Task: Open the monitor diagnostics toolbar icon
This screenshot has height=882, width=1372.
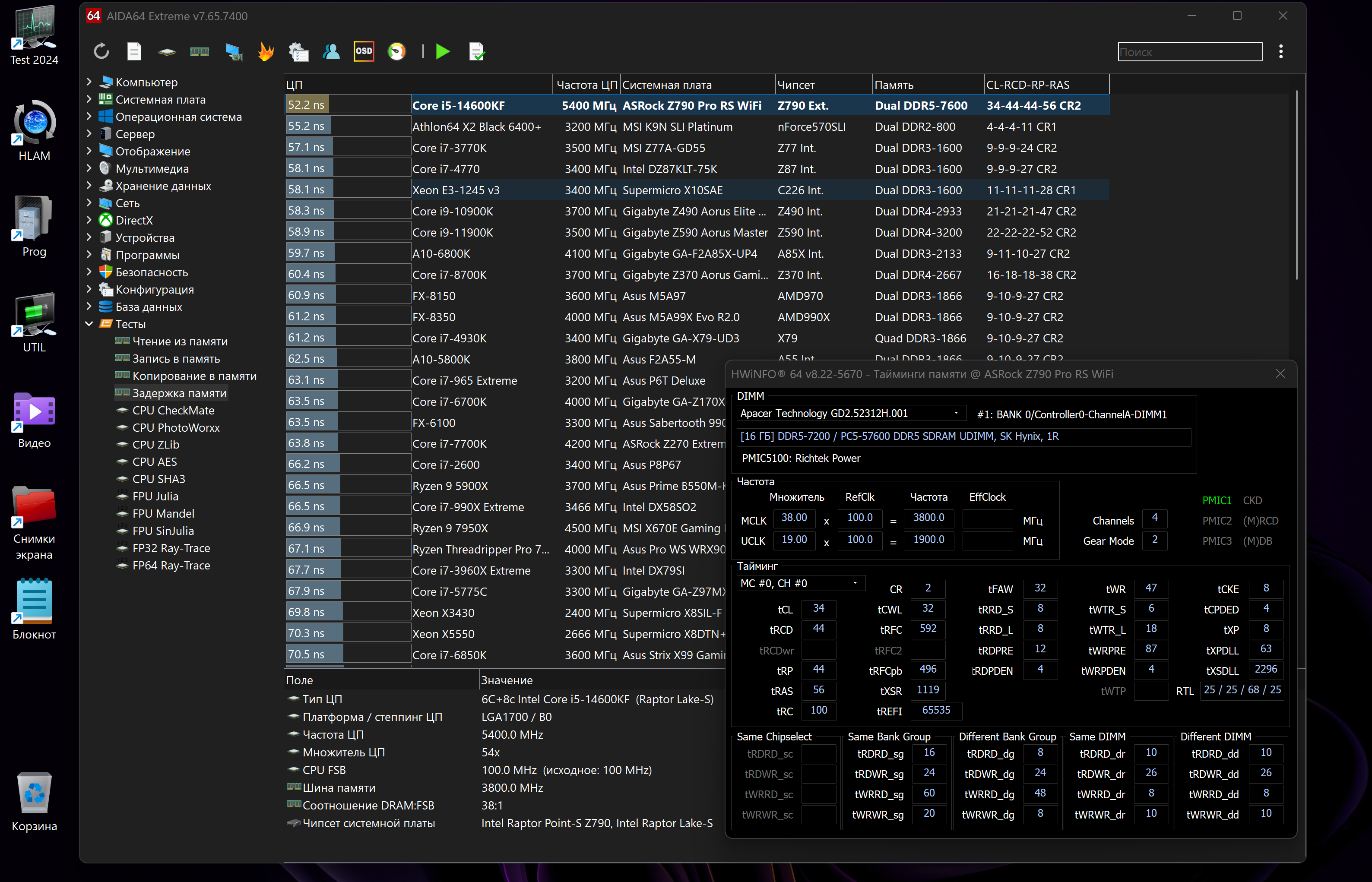Action: (233, 51)
